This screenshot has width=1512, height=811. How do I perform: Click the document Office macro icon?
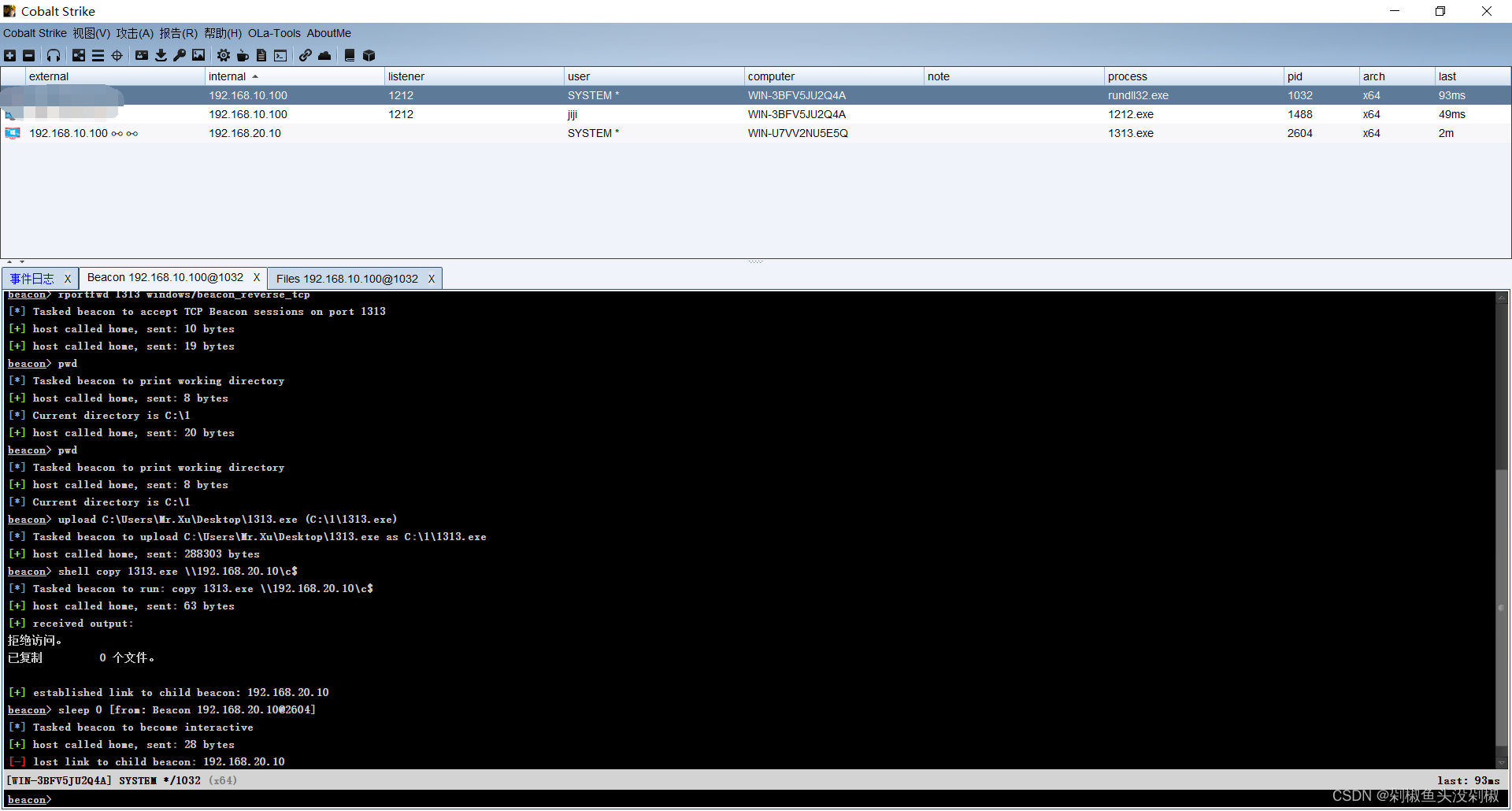click(261, 55)
